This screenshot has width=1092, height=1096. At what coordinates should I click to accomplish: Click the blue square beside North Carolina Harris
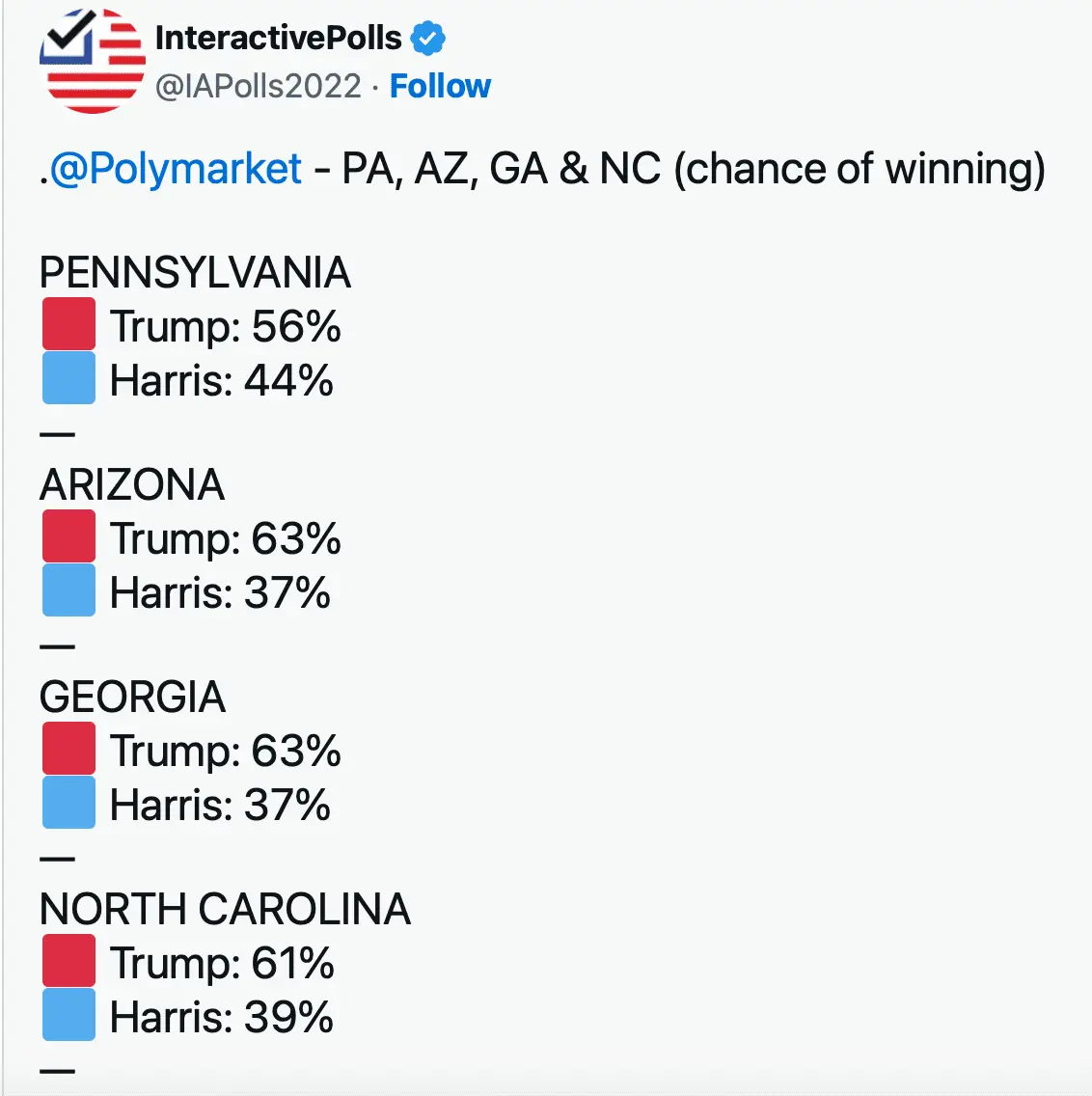click(68, 1015)
